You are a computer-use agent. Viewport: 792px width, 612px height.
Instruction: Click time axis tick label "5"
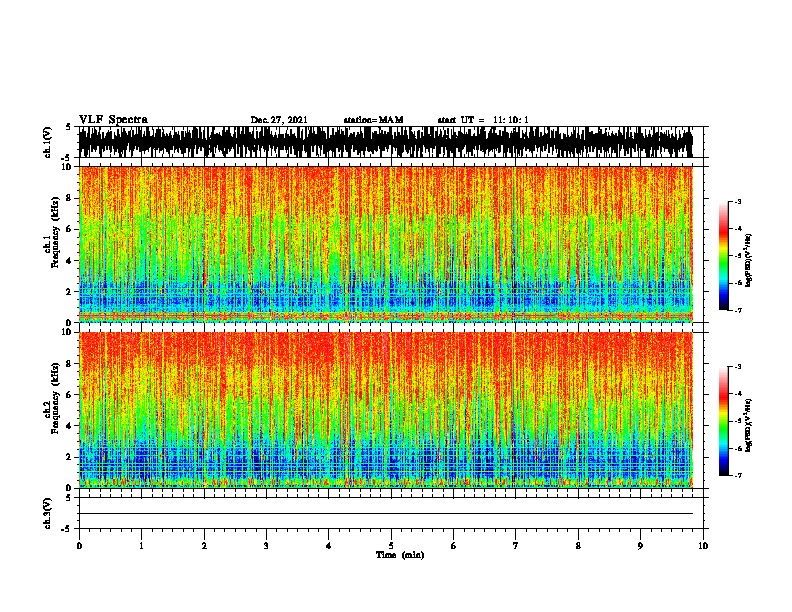click(x=391, y=546)
